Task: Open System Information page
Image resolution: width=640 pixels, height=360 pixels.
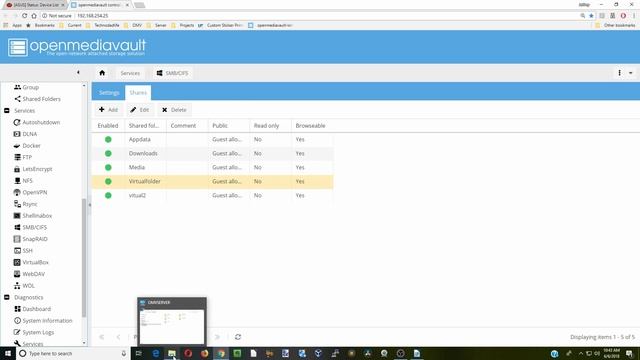Action: click(x=43, y=321)
